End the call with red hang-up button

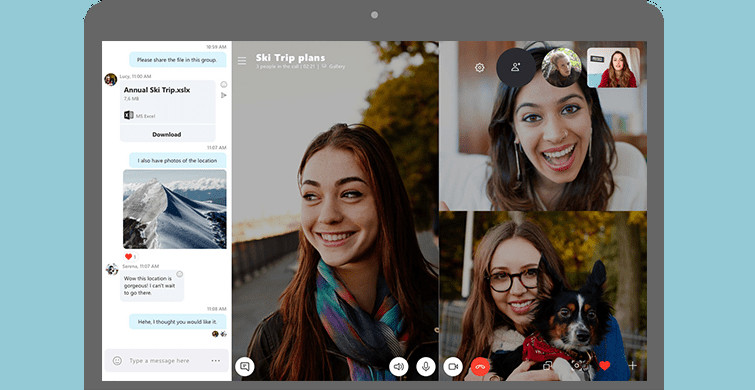click(480, 366)
